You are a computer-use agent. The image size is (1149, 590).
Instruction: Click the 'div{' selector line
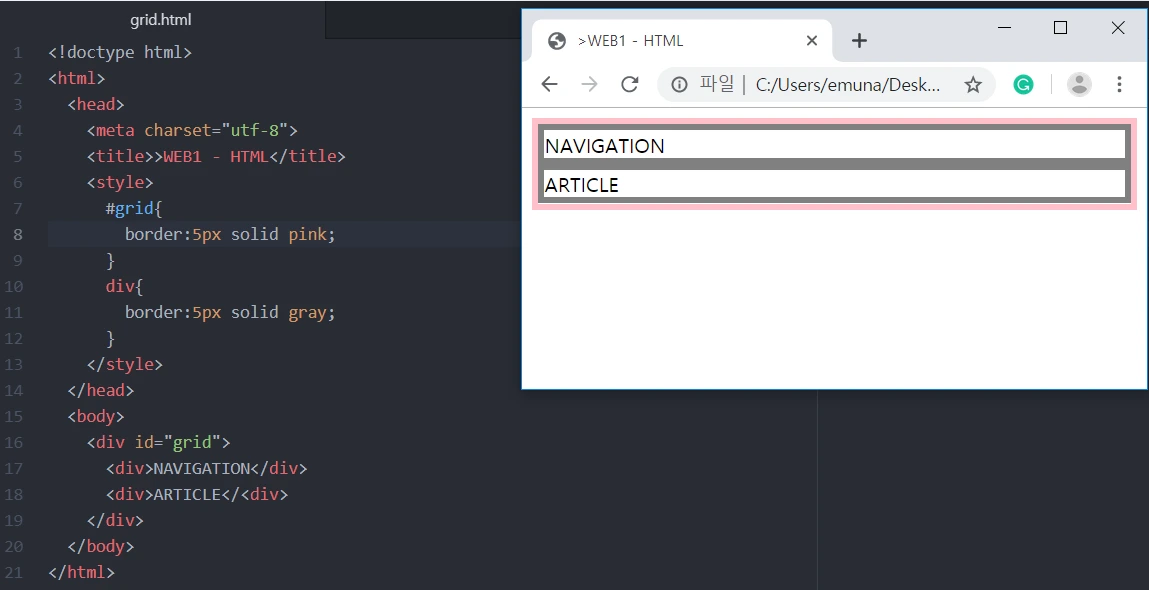point(125,286)
